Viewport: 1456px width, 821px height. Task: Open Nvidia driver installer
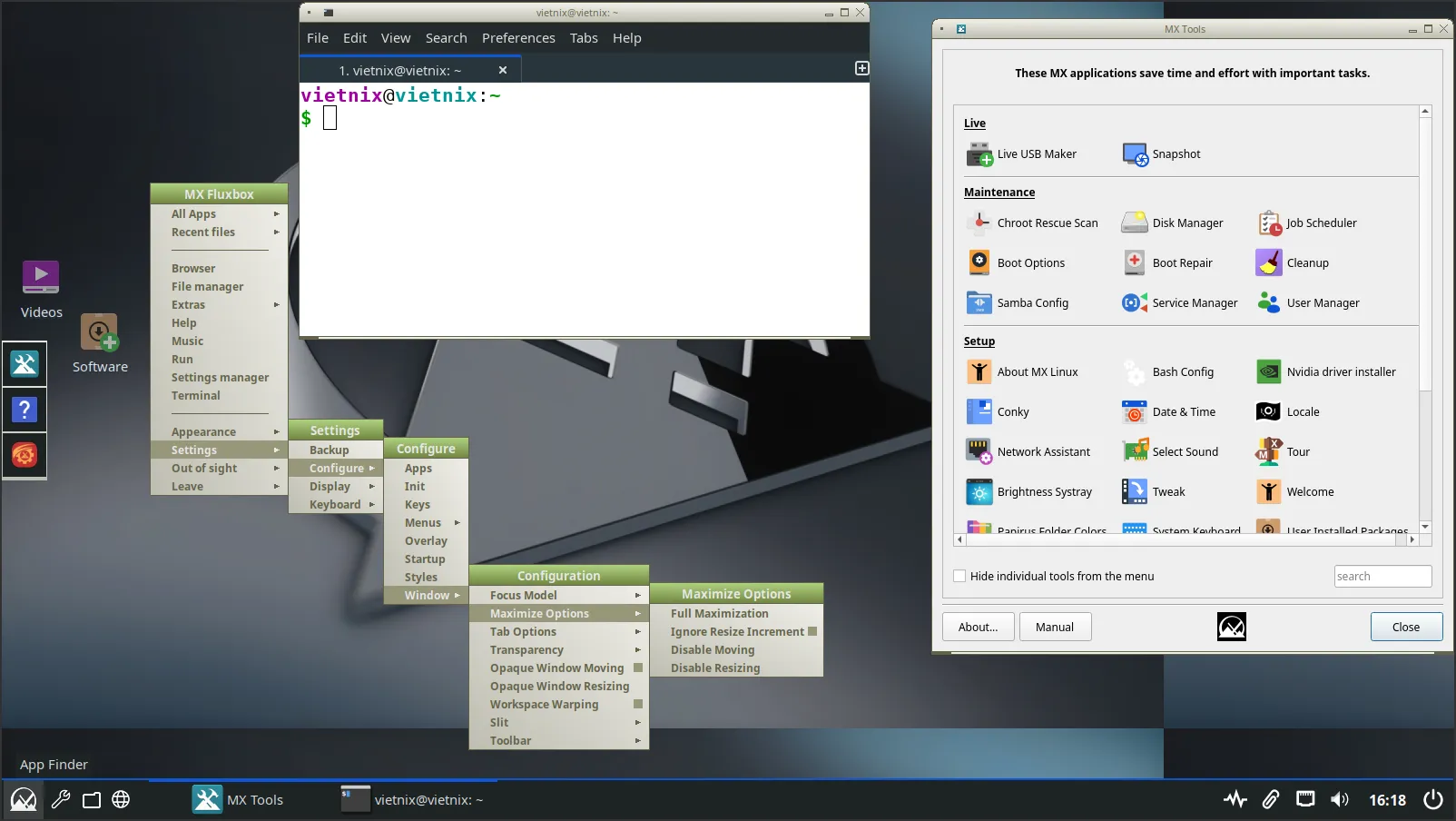coord(1326,372)
